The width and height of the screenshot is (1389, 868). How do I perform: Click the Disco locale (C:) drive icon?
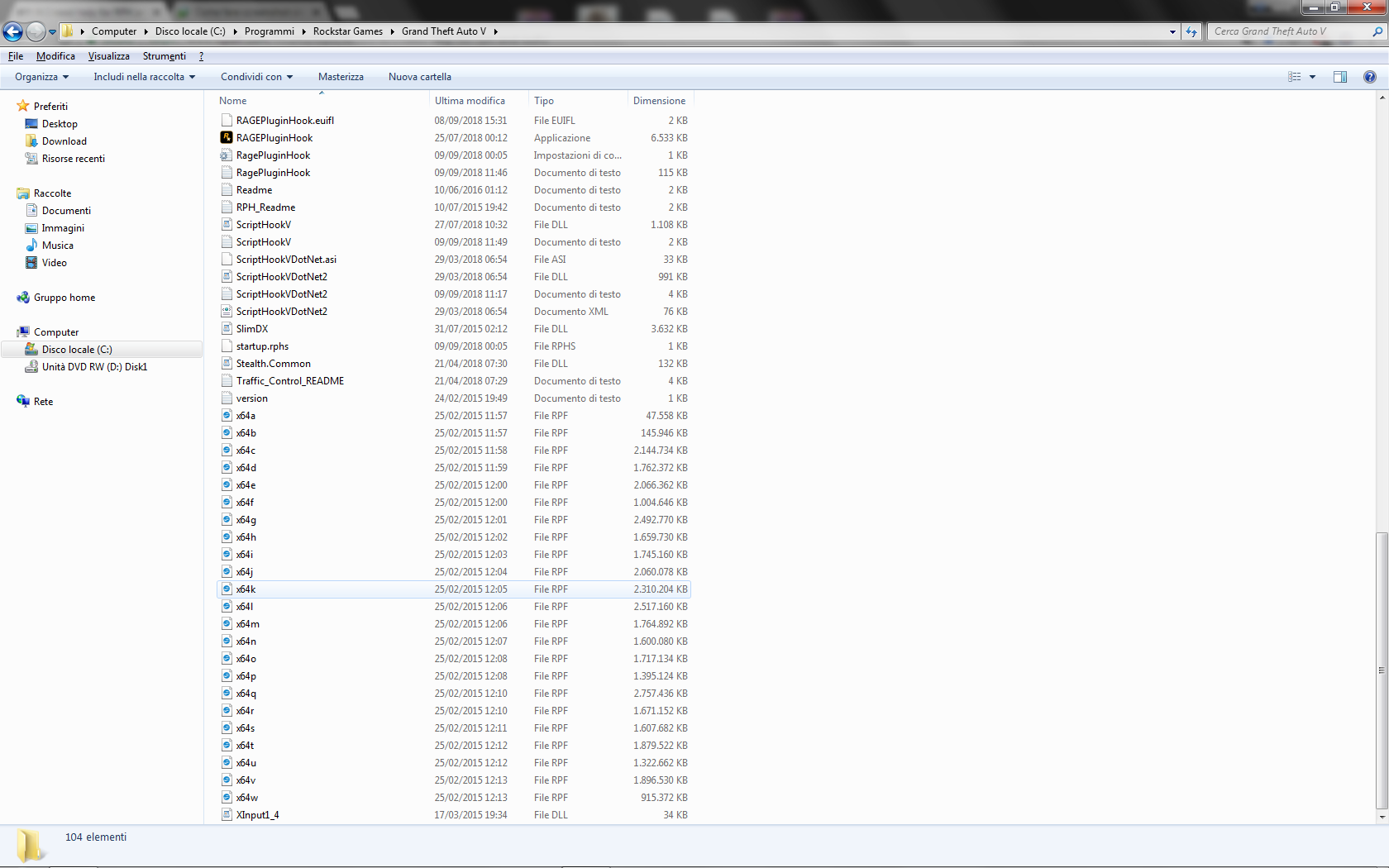tap(31, 349)
